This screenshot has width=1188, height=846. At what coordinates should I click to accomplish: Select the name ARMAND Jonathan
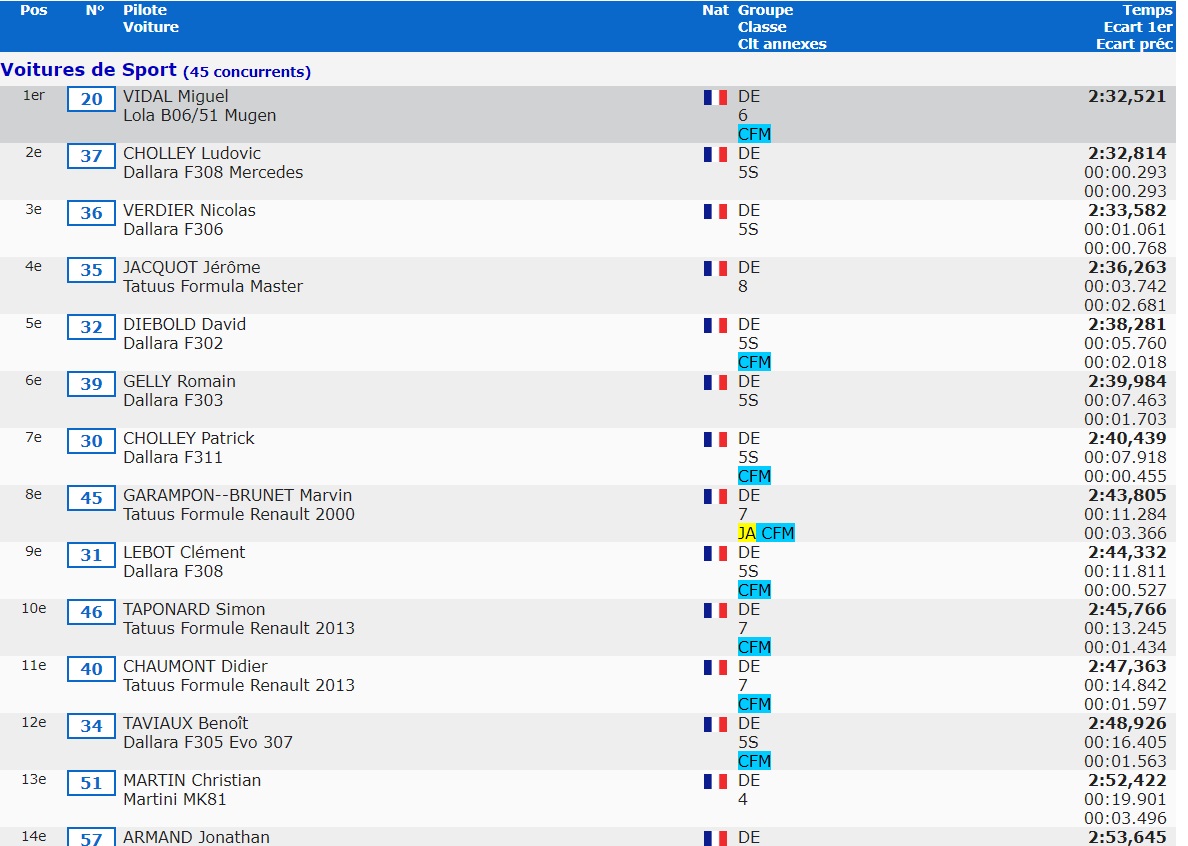(x=196, y=837)
